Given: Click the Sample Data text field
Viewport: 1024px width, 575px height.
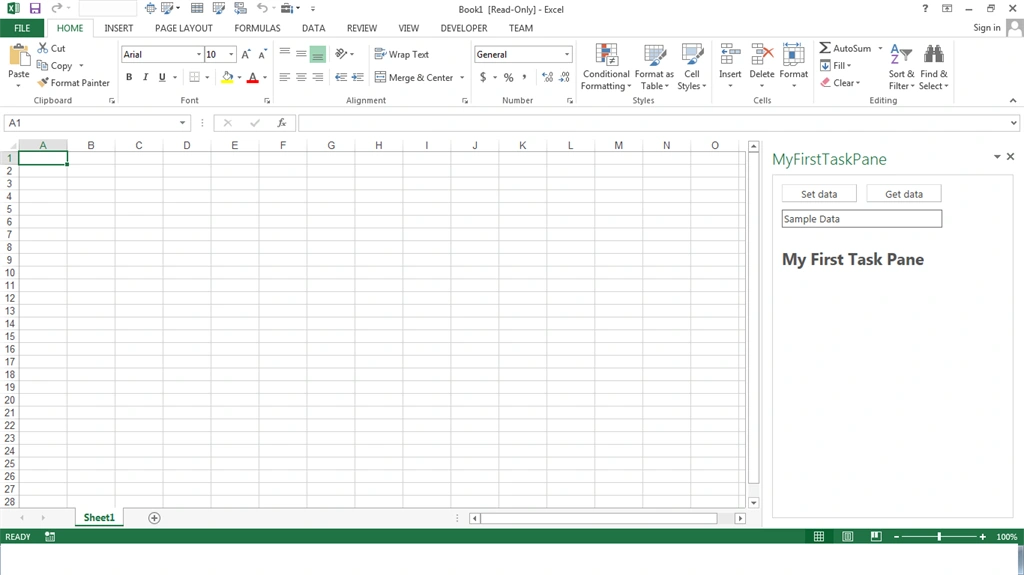Looking at the screenshot, I should (x=862, y=219).
